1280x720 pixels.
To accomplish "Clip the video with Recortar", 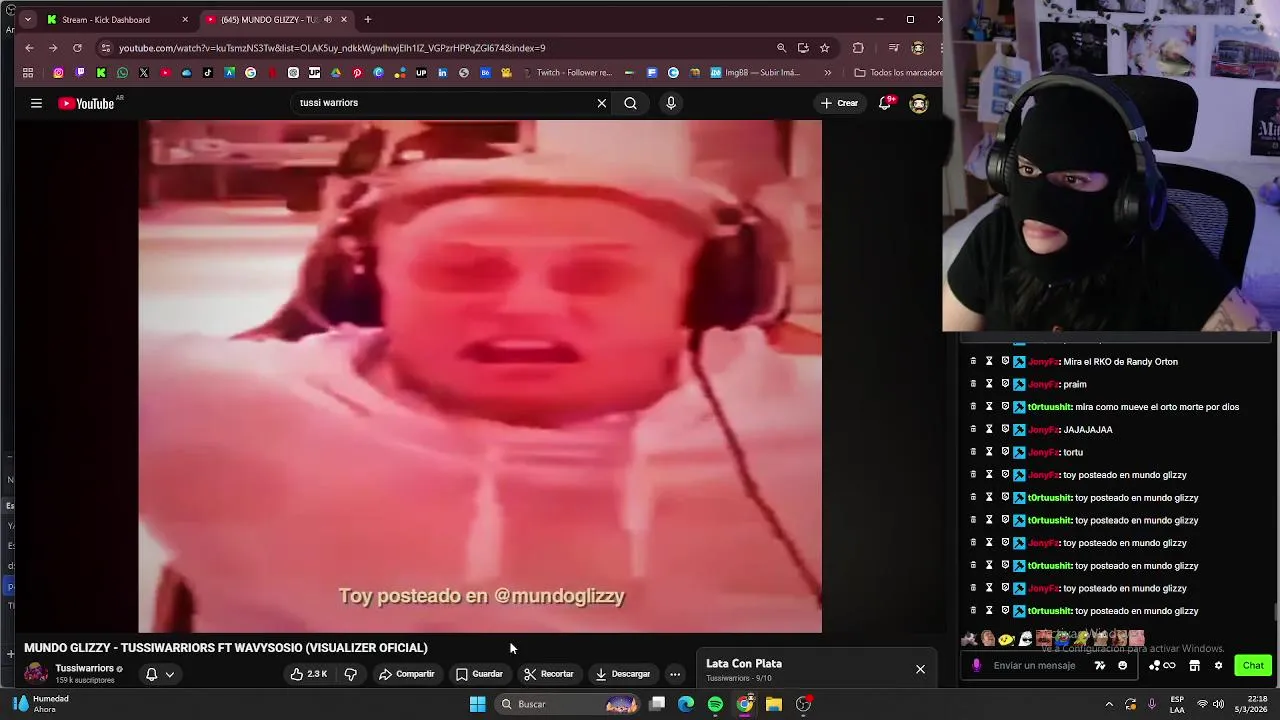I will 549,674.
